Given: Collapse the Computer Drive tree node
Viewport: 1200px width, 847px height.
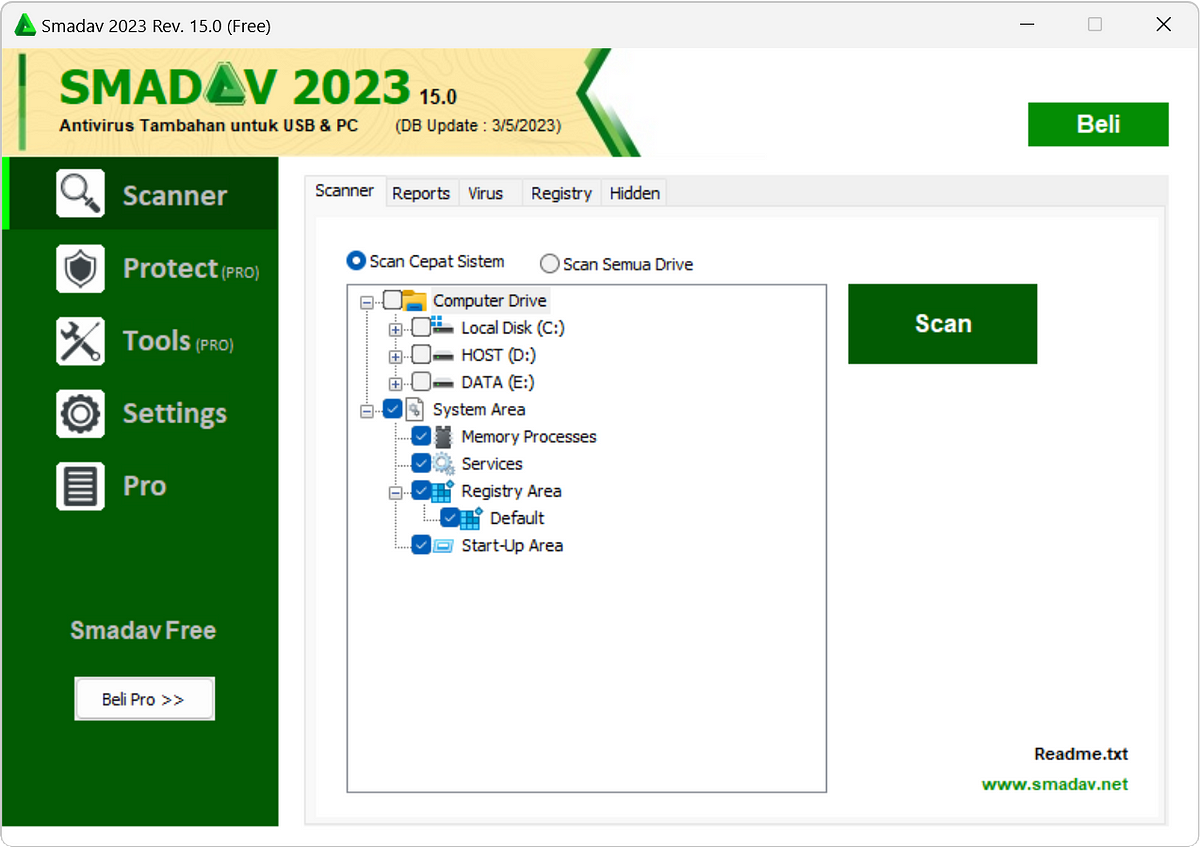Looking at the screenshot, I should 367,301.
